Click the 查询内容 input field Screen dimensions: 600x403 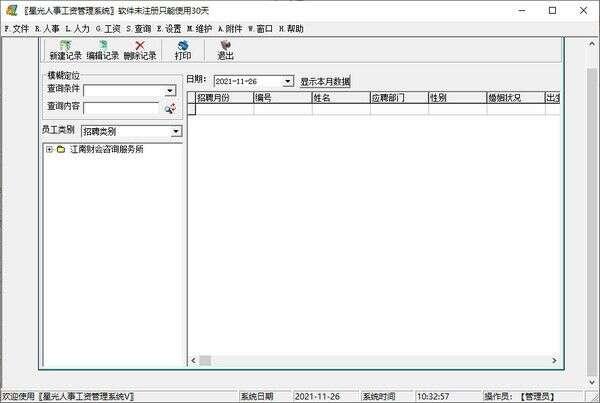coord(121,109)
